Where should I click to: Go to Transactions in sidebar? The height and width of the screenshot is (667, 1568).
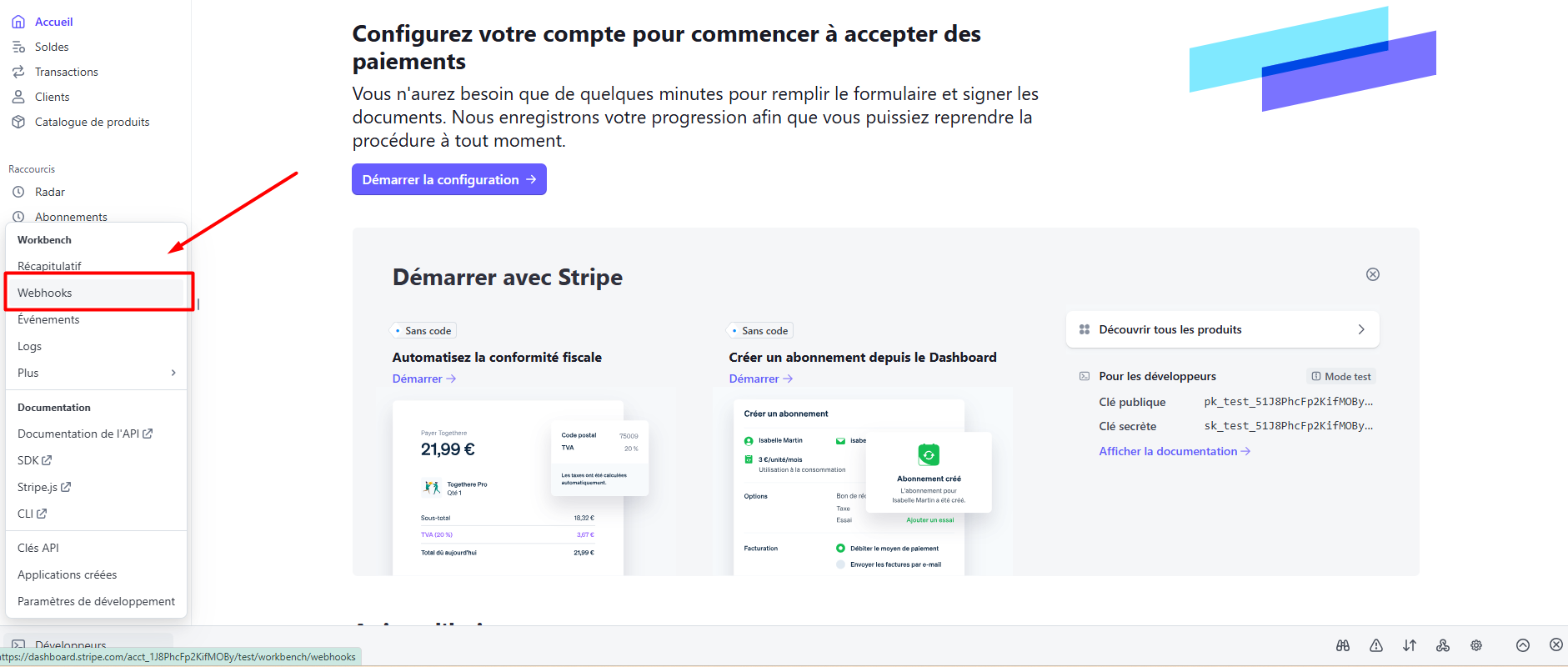pyautogui.click(x=67, y=72)
